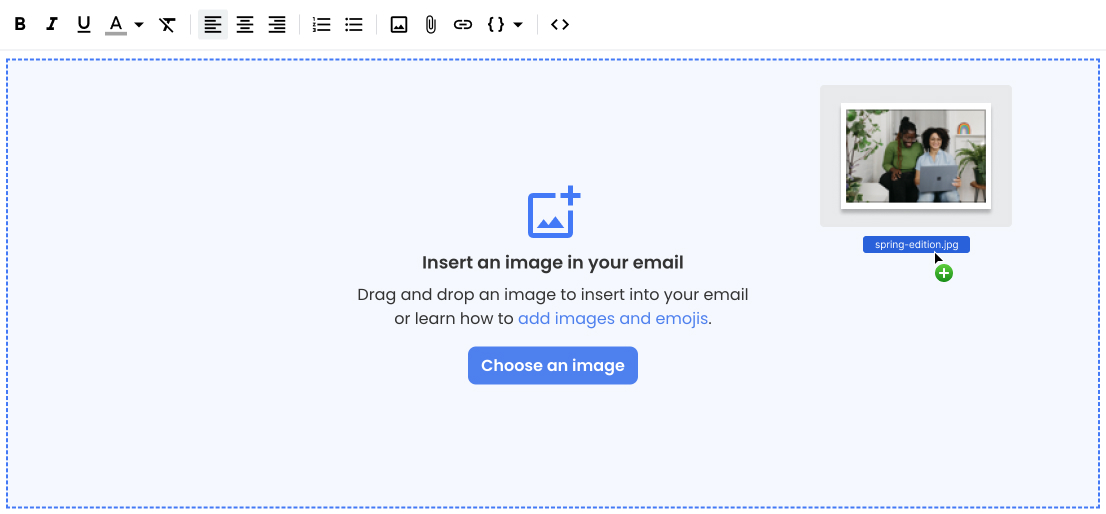
Task: Click the spring-edition.jpg file label
Action: pos(916,245)
